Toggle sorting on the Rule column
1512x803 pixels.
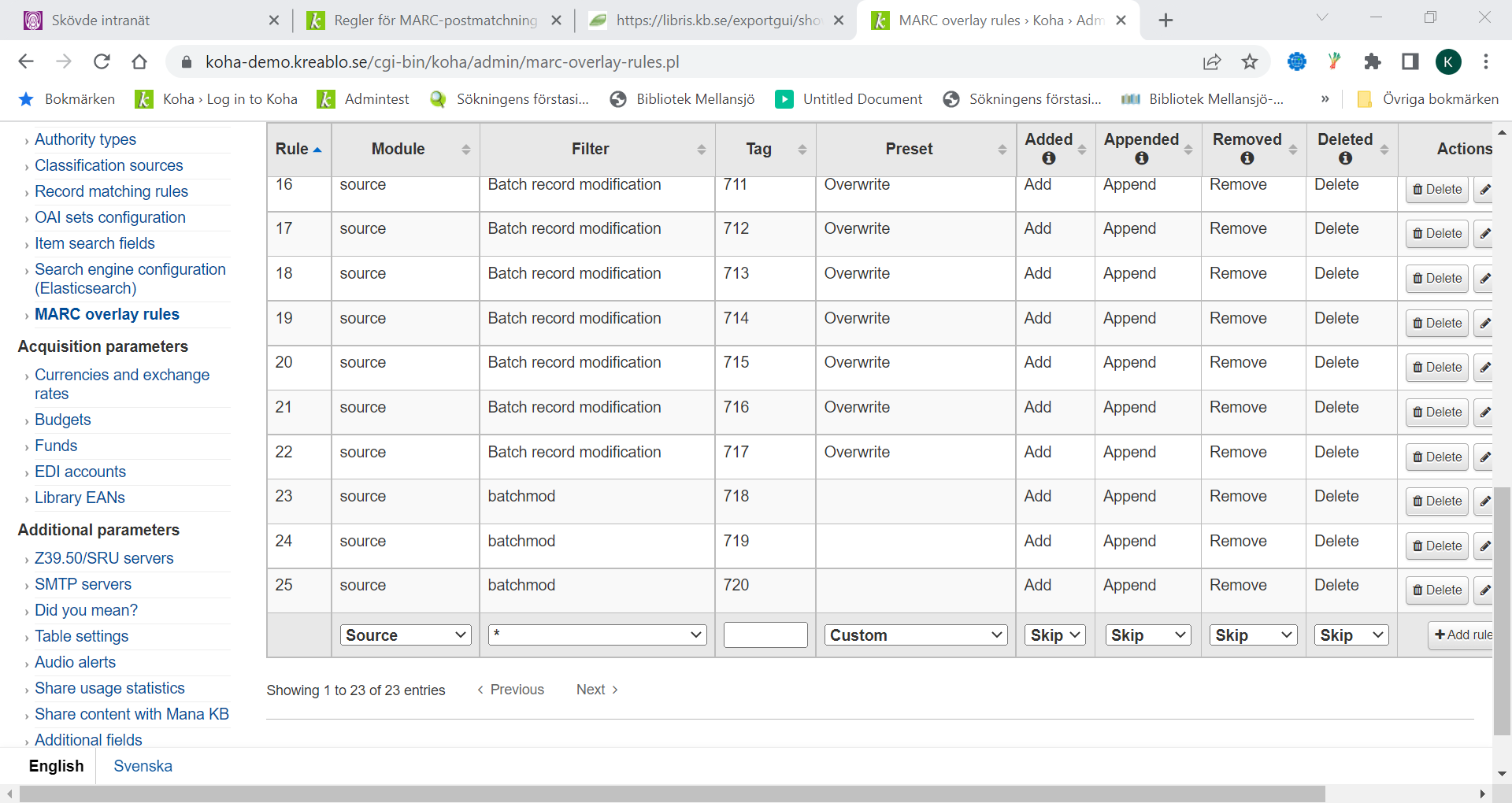point(298,149)
